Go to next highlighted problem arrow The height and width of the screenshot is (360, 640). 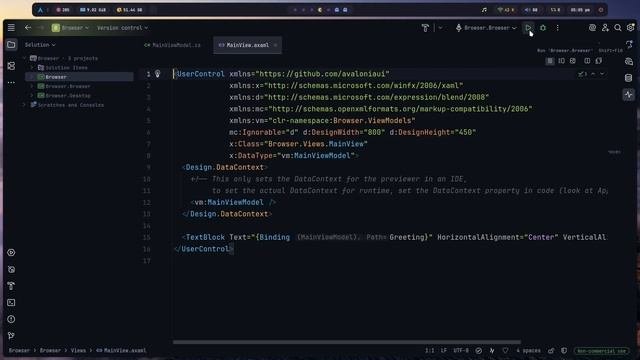coord(602,74)
